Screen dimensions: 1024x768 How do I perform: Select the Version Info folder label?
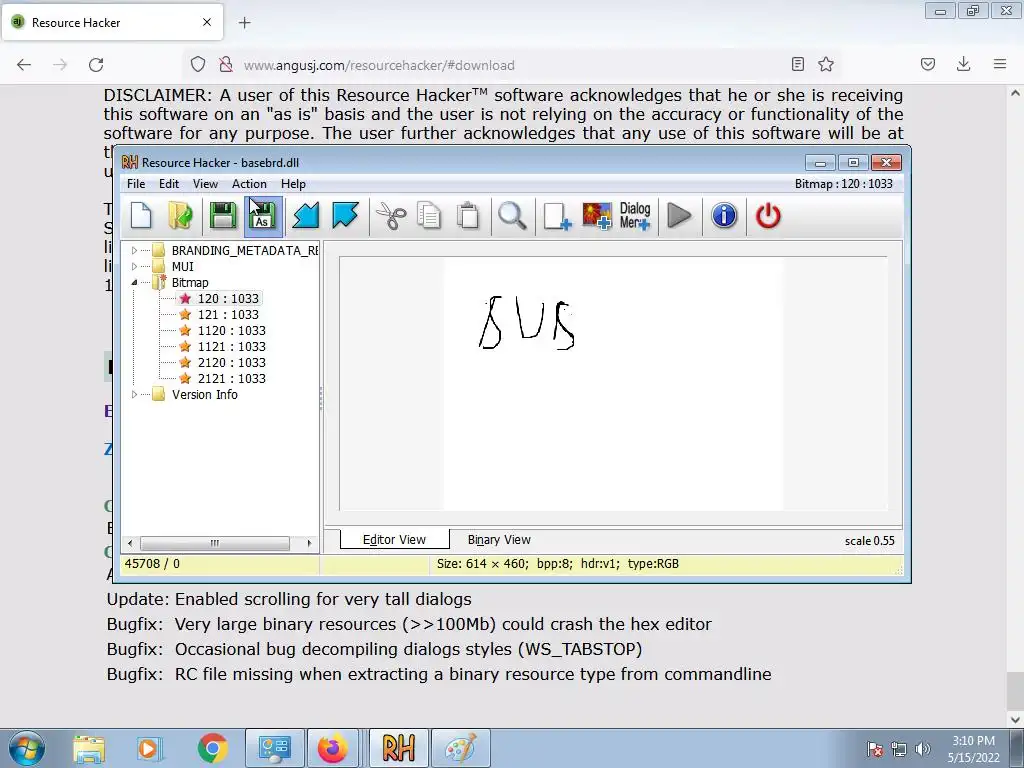(204, 394)
